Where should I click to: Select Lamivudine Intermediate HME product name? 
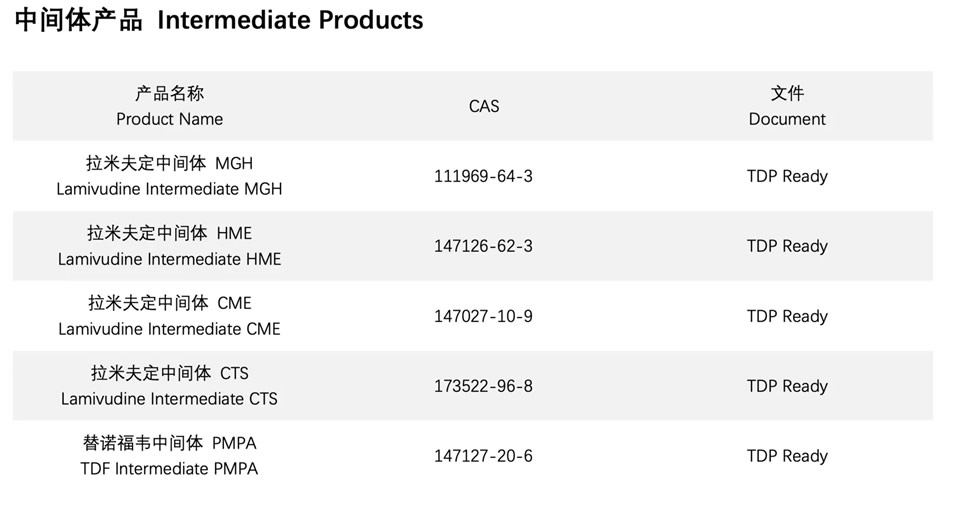[169, 259]
